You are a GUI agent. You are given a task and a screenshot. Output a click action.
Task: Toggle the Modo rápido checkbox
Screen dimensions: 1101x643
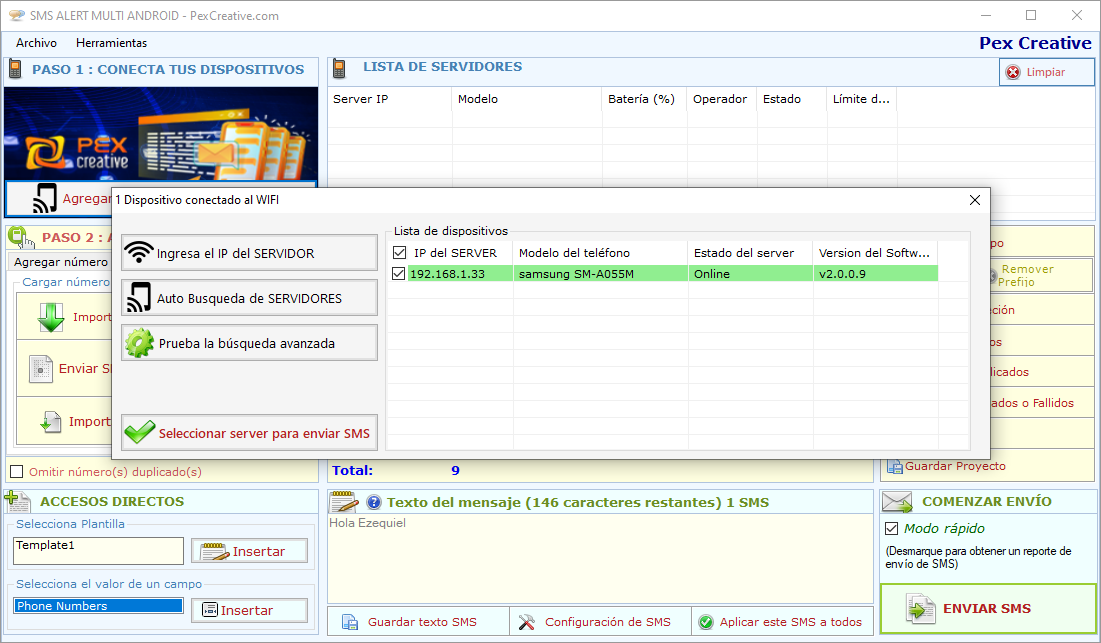892,529
